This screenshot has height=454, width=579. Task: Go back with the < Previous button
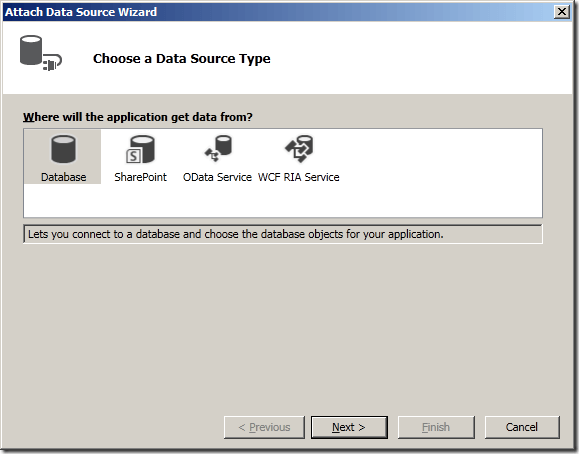click(264, 427)
